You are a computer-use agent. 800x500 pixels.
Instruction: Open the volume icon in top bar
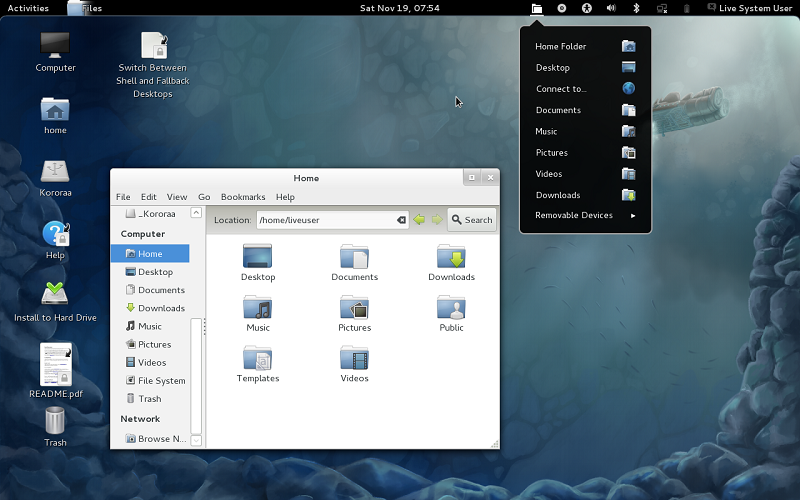(611, 8)
